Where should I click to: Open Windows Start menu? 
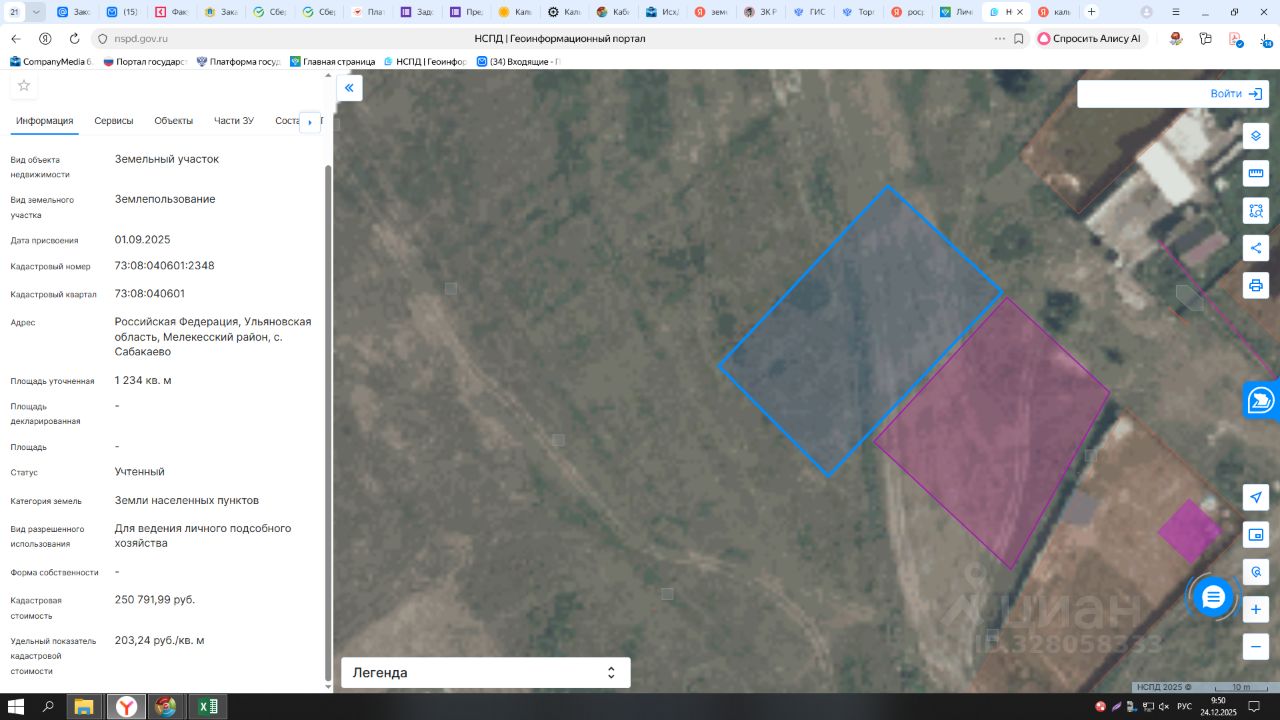point(17,707)
